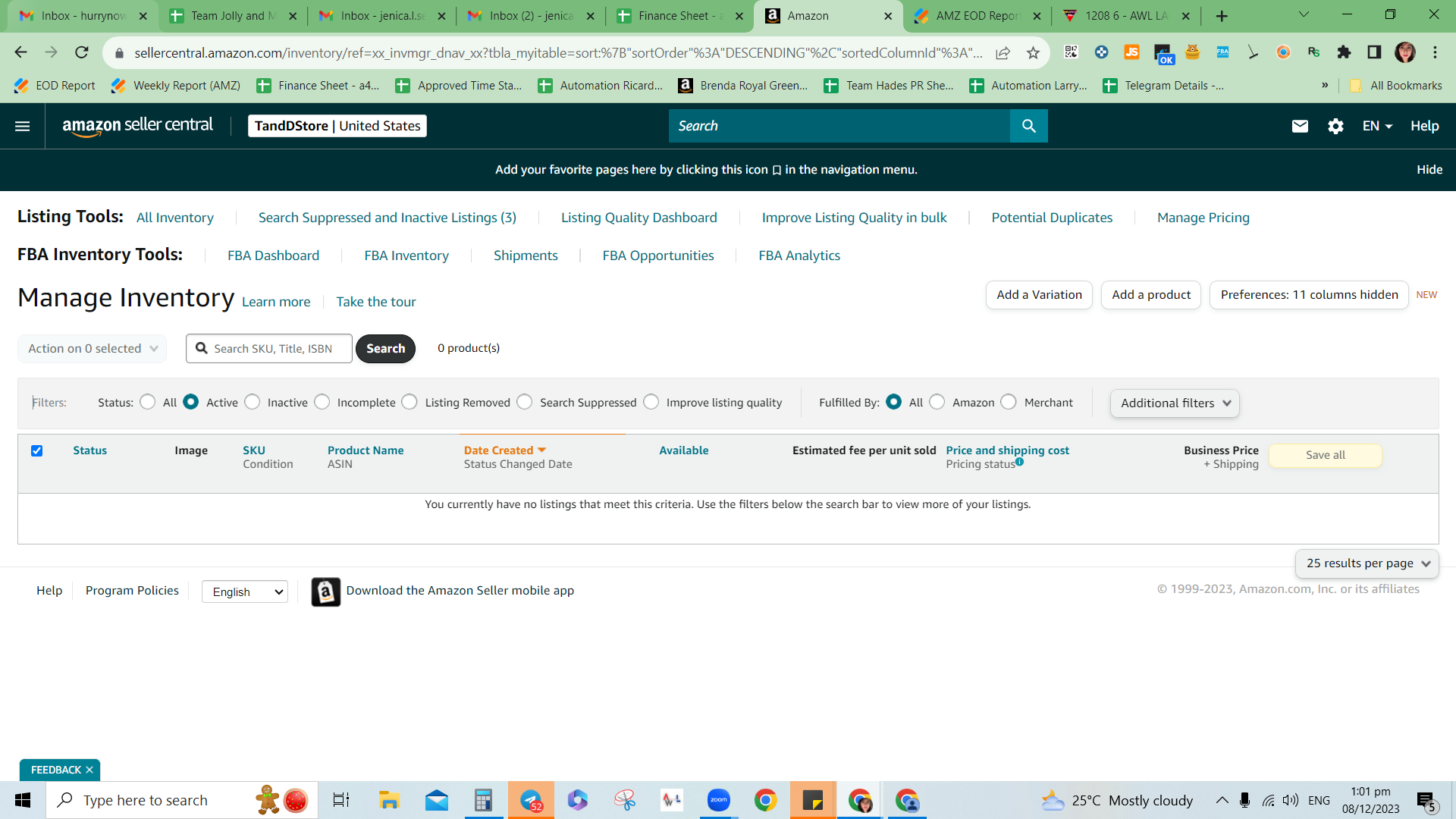Click the header Search input field
The image size is (1456, 819).
pos(839,126)
